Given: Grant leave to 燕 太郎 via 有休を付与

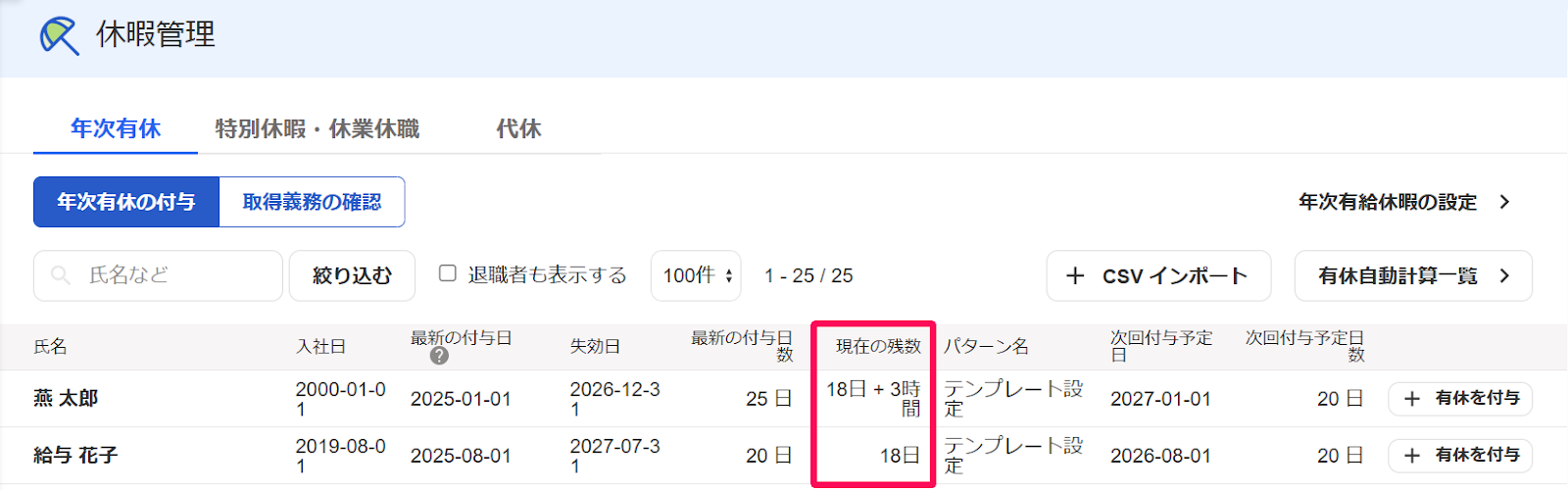Looking at the screenshot, I should 1460,399.
